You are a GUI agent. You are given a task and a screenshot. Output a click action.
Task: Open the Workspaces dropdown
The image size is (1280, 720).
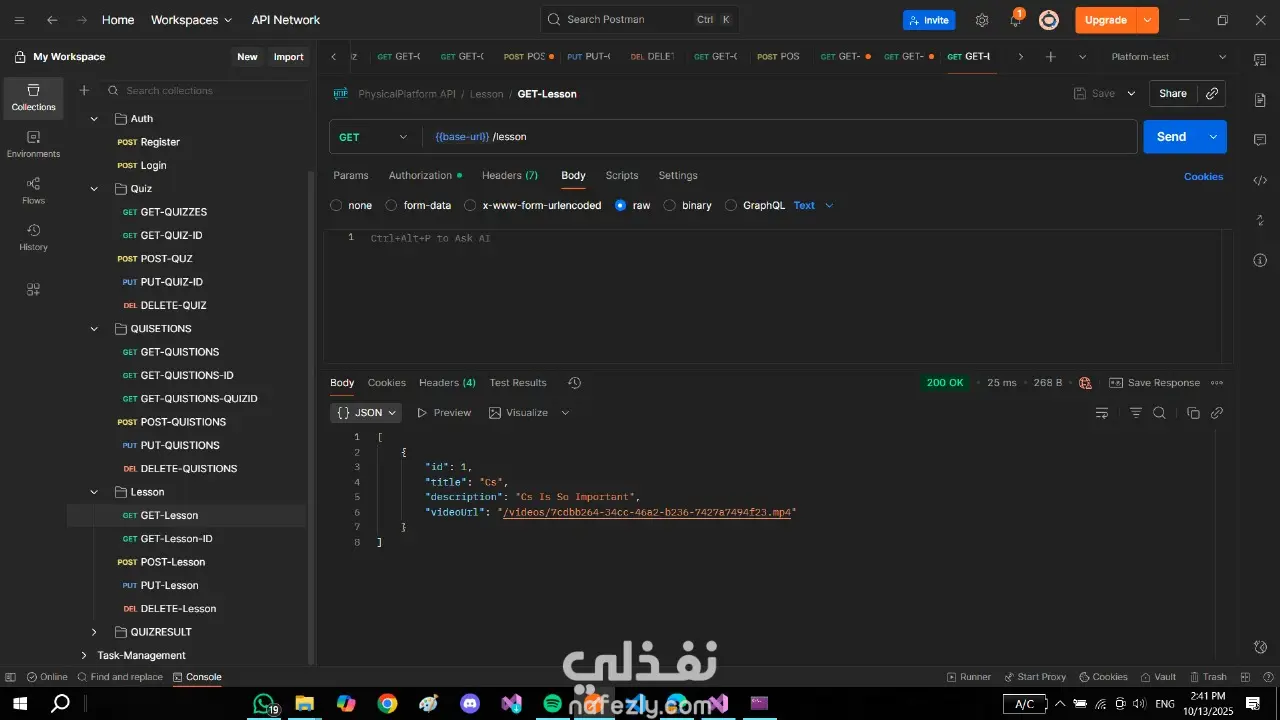pyautogui.click(x=191, y=20)
